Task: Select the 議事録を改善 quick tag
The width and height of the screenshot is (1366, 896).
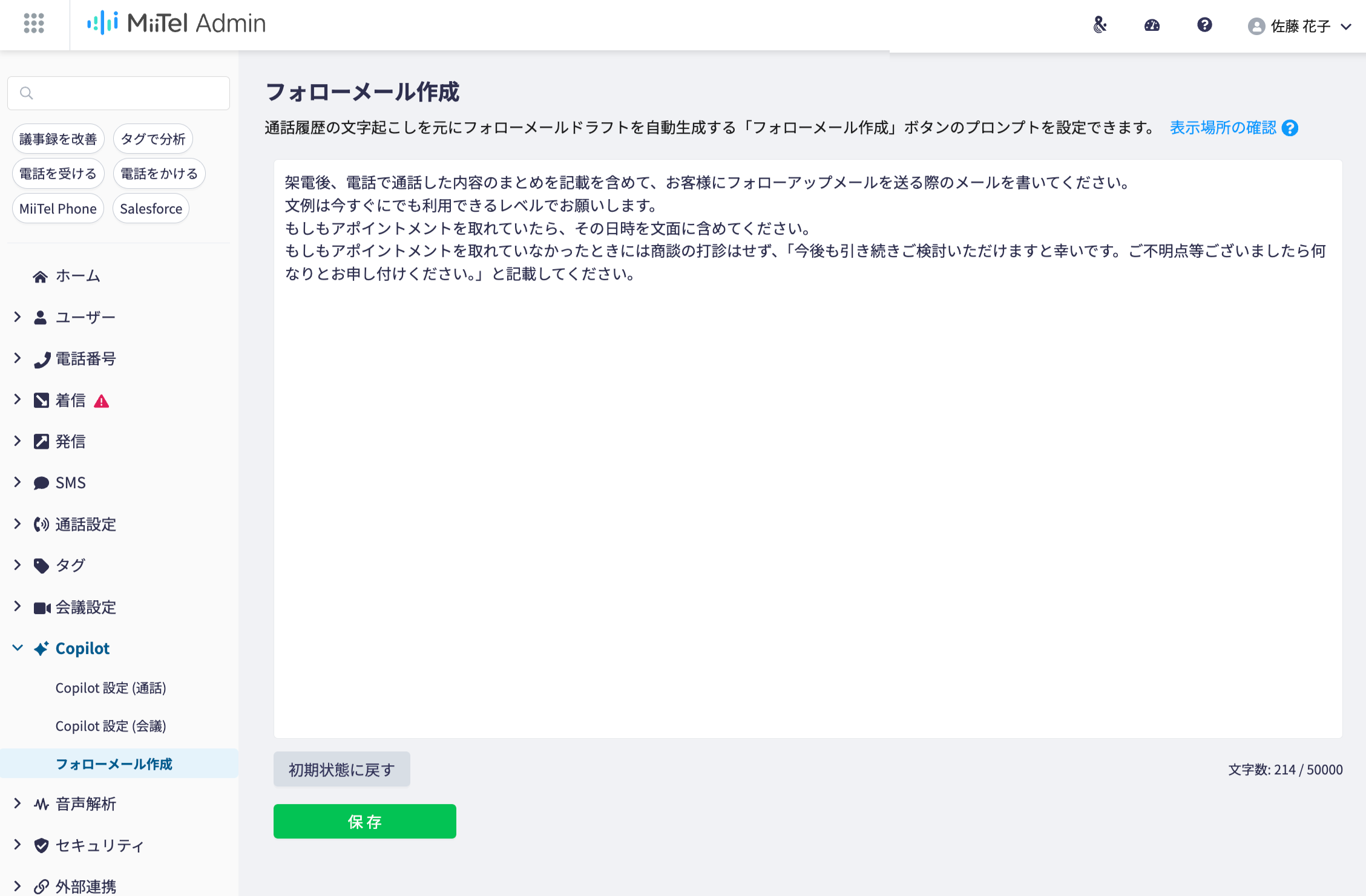Action: tap(58, 139)
